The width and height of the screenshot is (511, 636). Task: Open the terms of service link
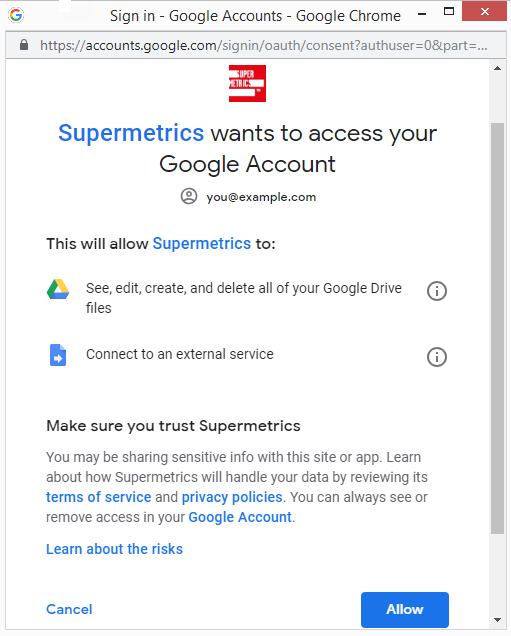point(99,497)
